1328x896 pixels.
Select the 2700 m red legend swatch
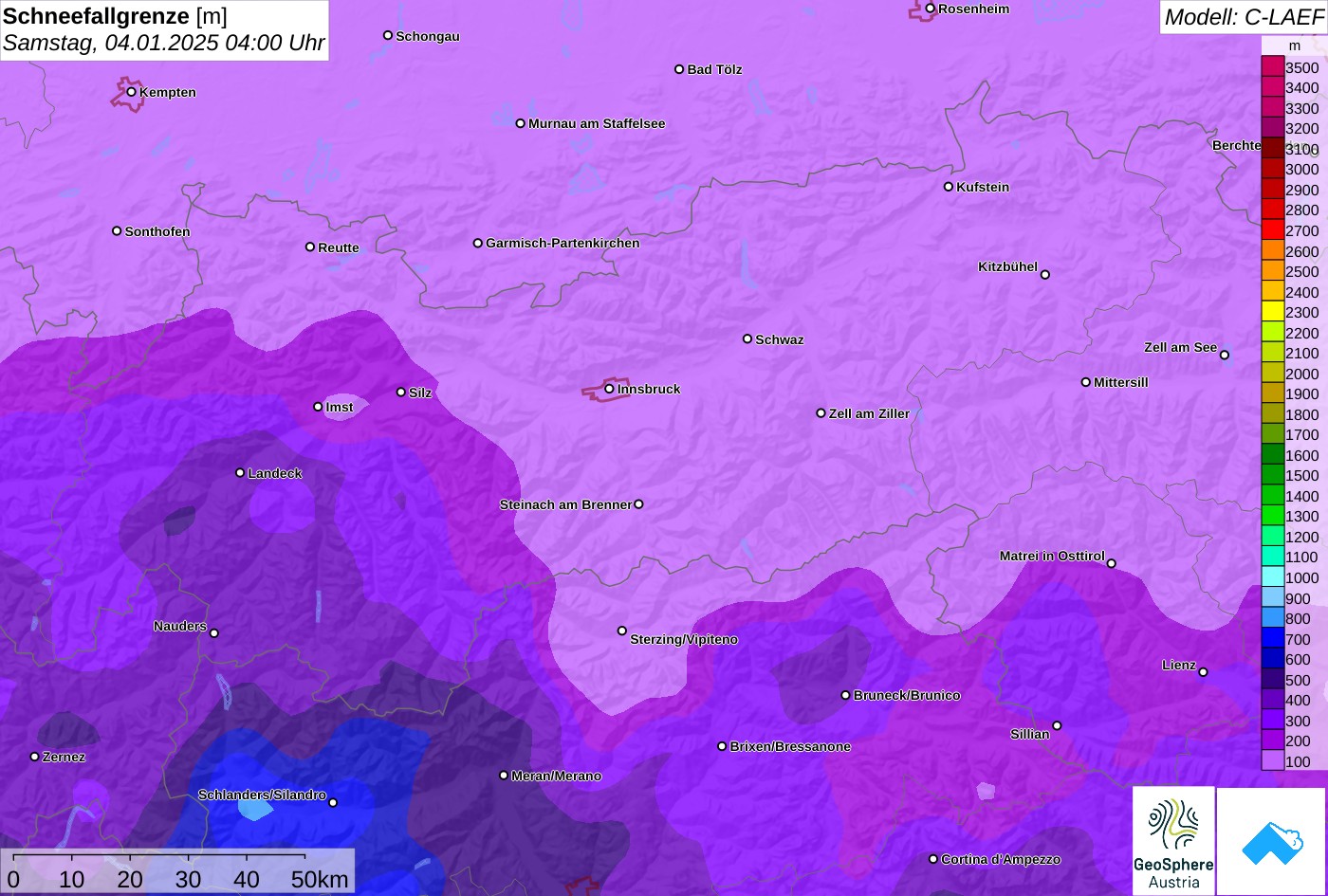coord(1272,230)
